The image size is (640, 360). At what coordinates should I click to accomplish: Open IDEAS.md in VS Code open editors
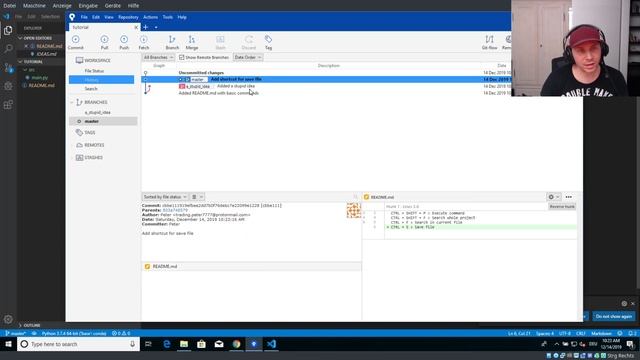click(47, 54)
